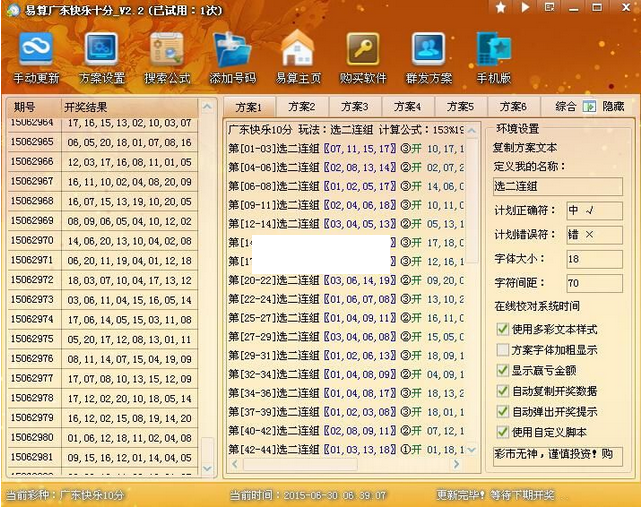Open 易算主页 house icon

[298, 48]
